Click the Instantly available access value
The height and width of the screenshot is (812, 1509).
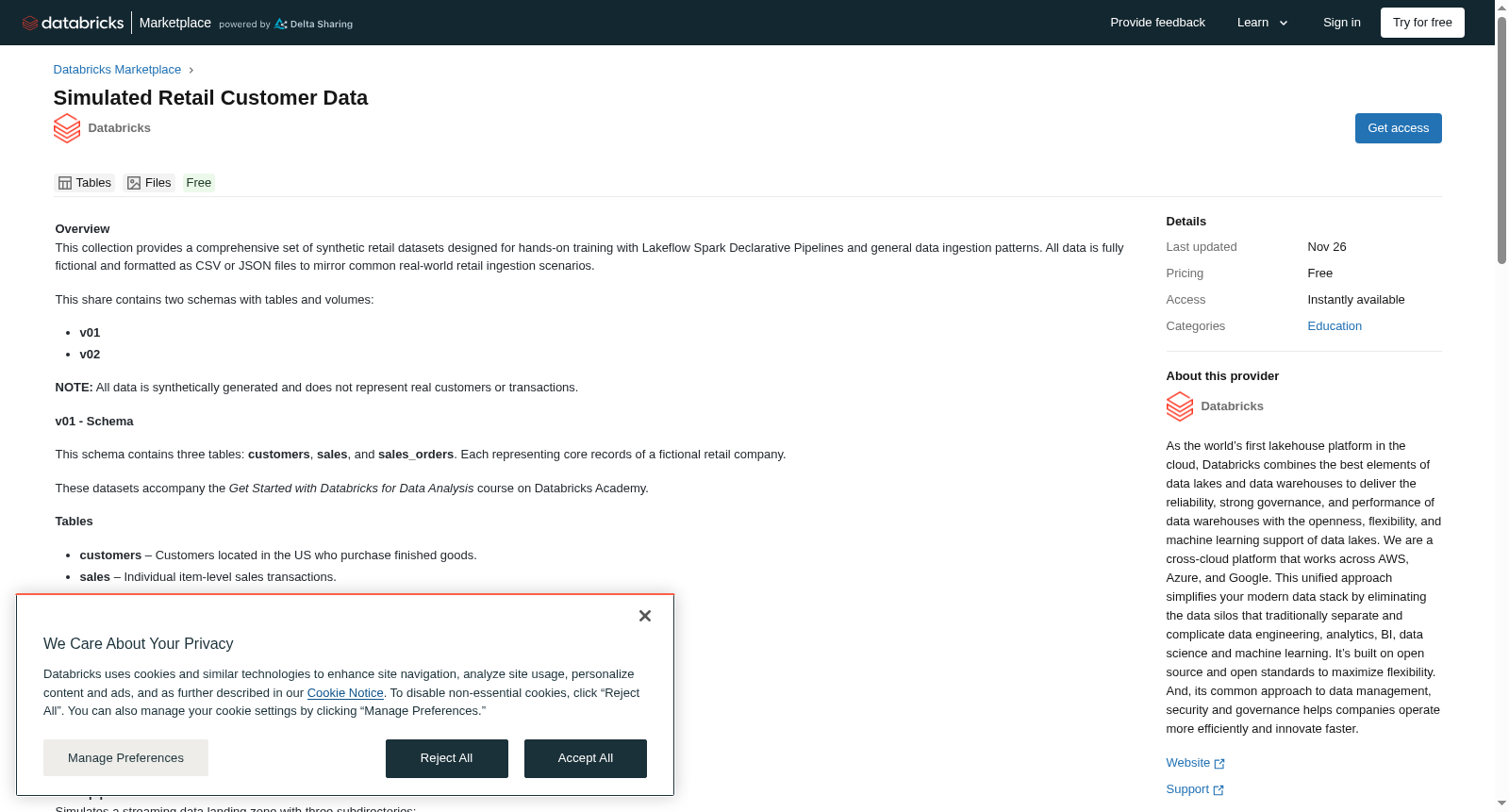[x=1356, y=300]
